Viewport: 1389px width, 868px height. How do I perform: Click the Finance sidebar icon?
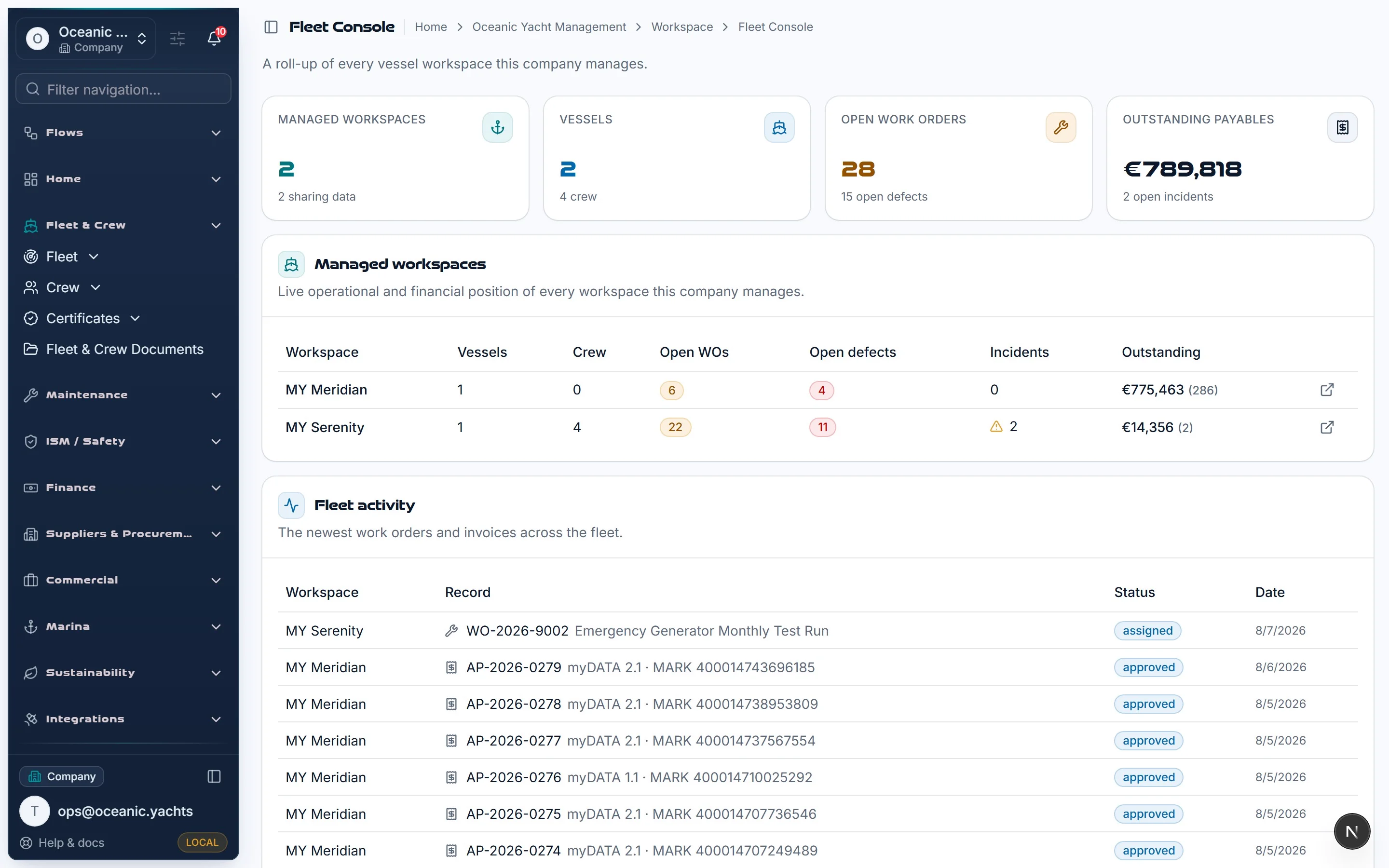click(x=31, y=488)
